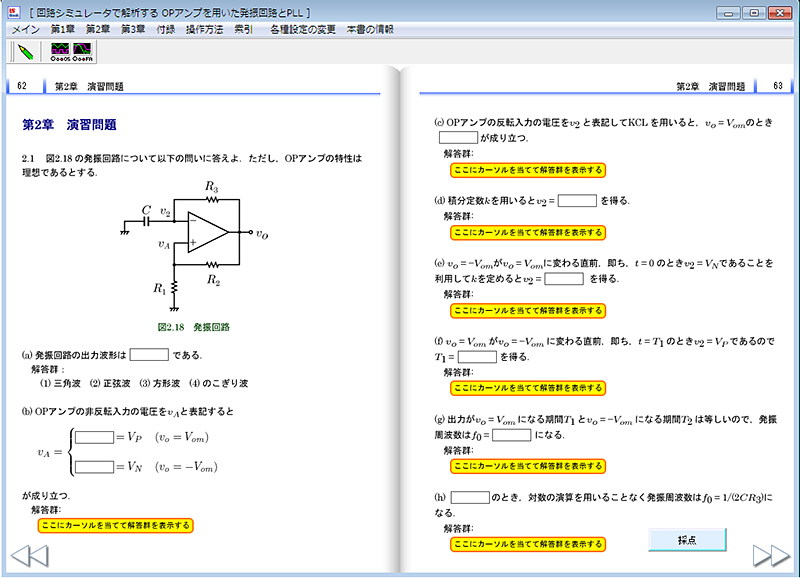
Task: Click answer box in question (c)
Action: 458,137
